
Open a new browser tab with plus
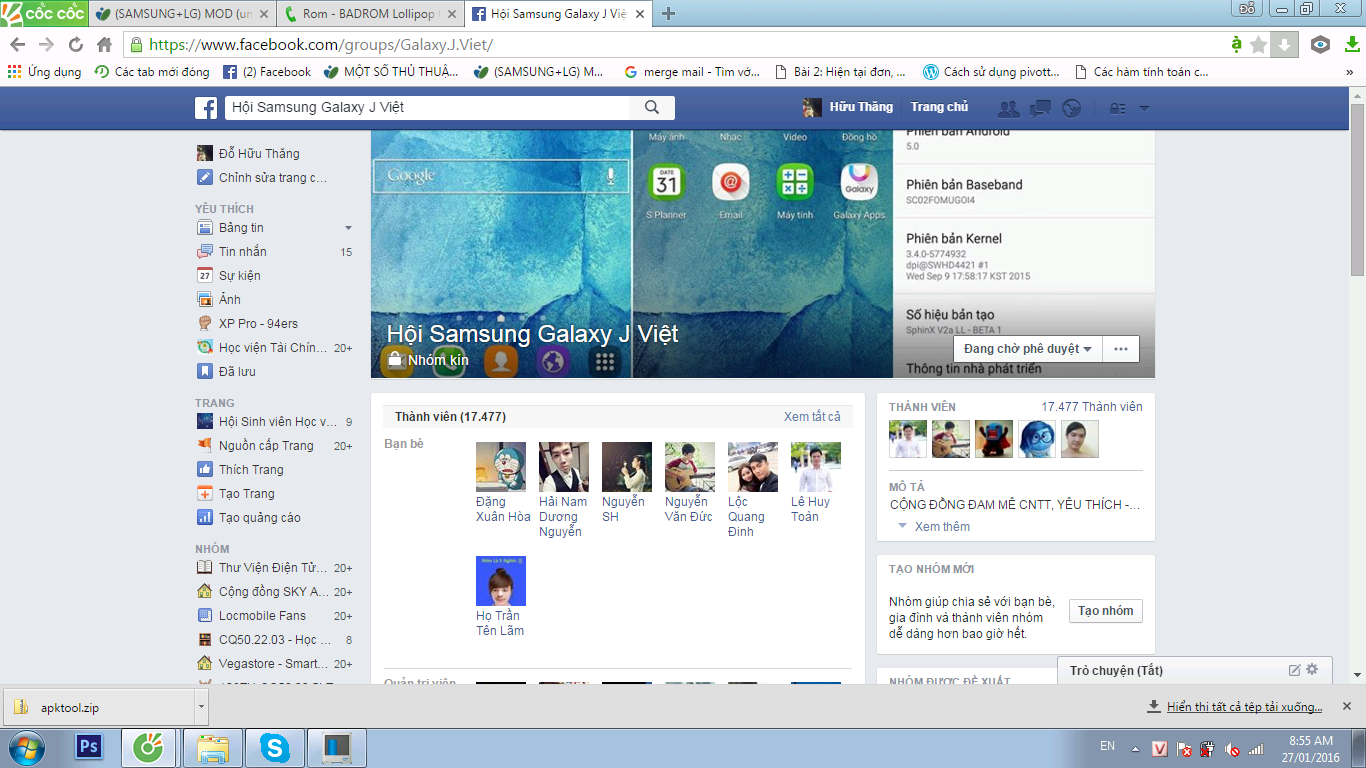(x=669, y=14)
